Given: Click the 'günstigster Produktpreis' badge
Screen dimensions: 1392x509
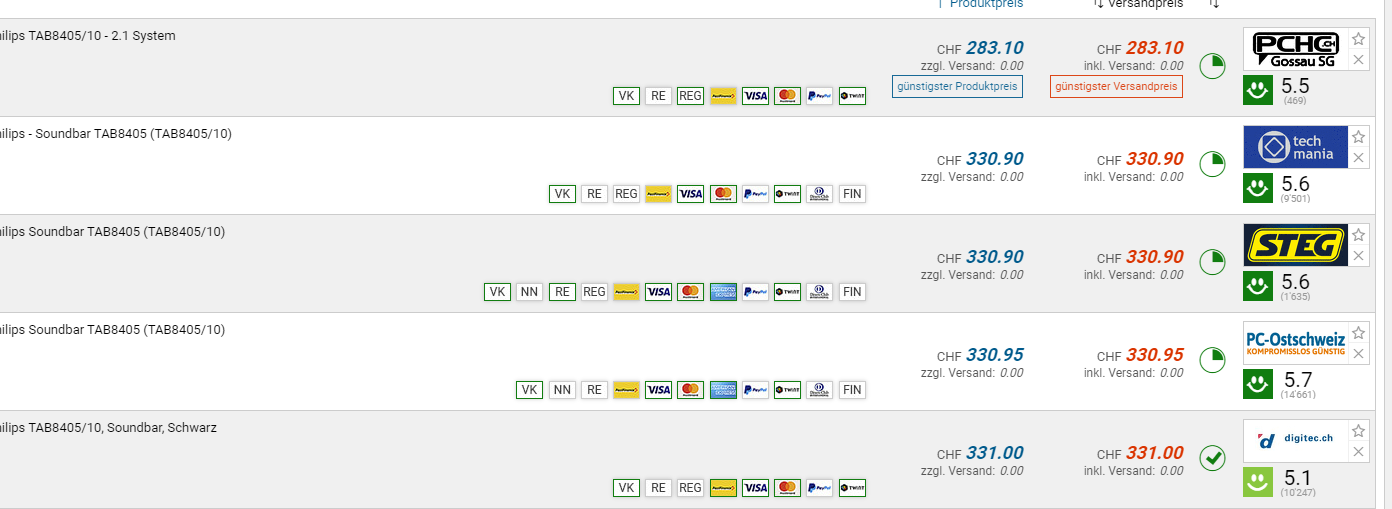Looking at the screenshot, I should (x=957, y=87).
